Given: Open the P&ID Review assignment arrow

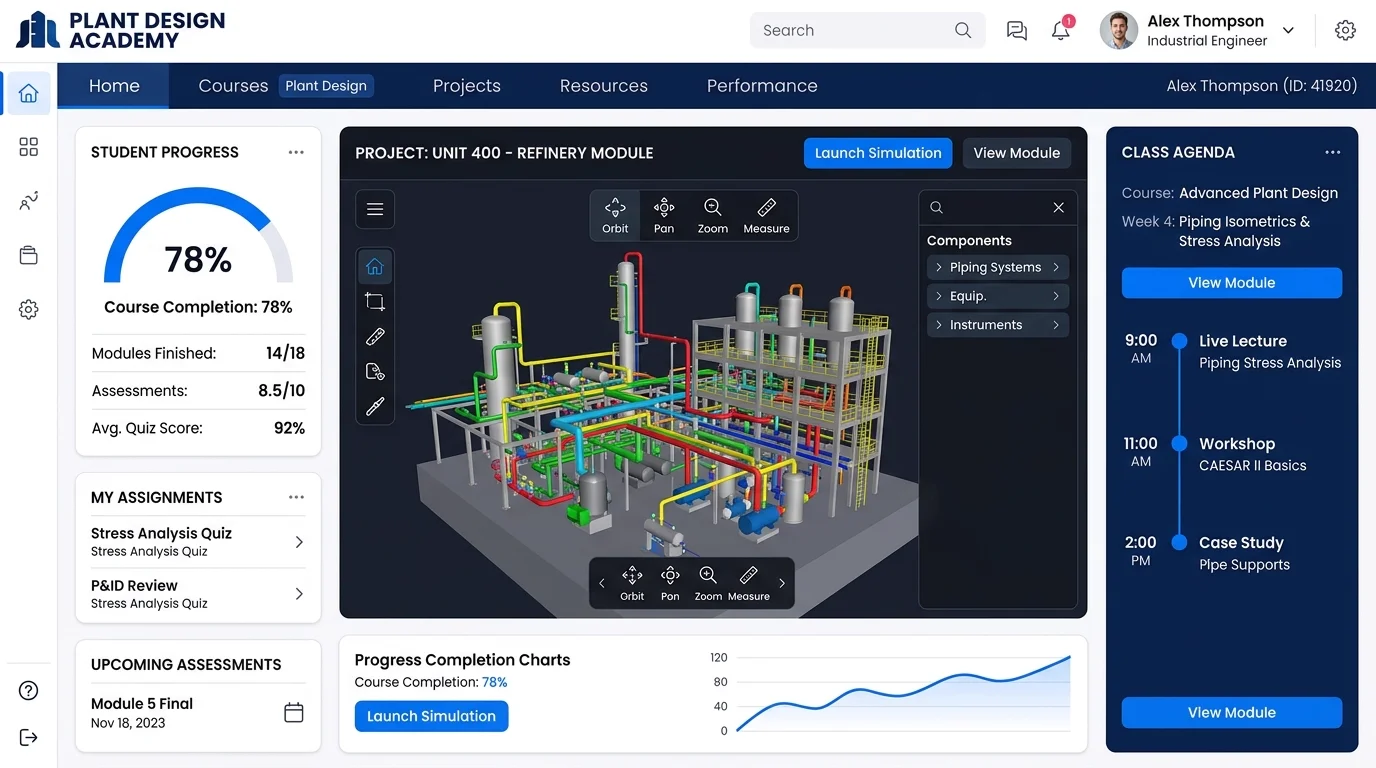Looking at the screenshot, I should coord(299,594).
